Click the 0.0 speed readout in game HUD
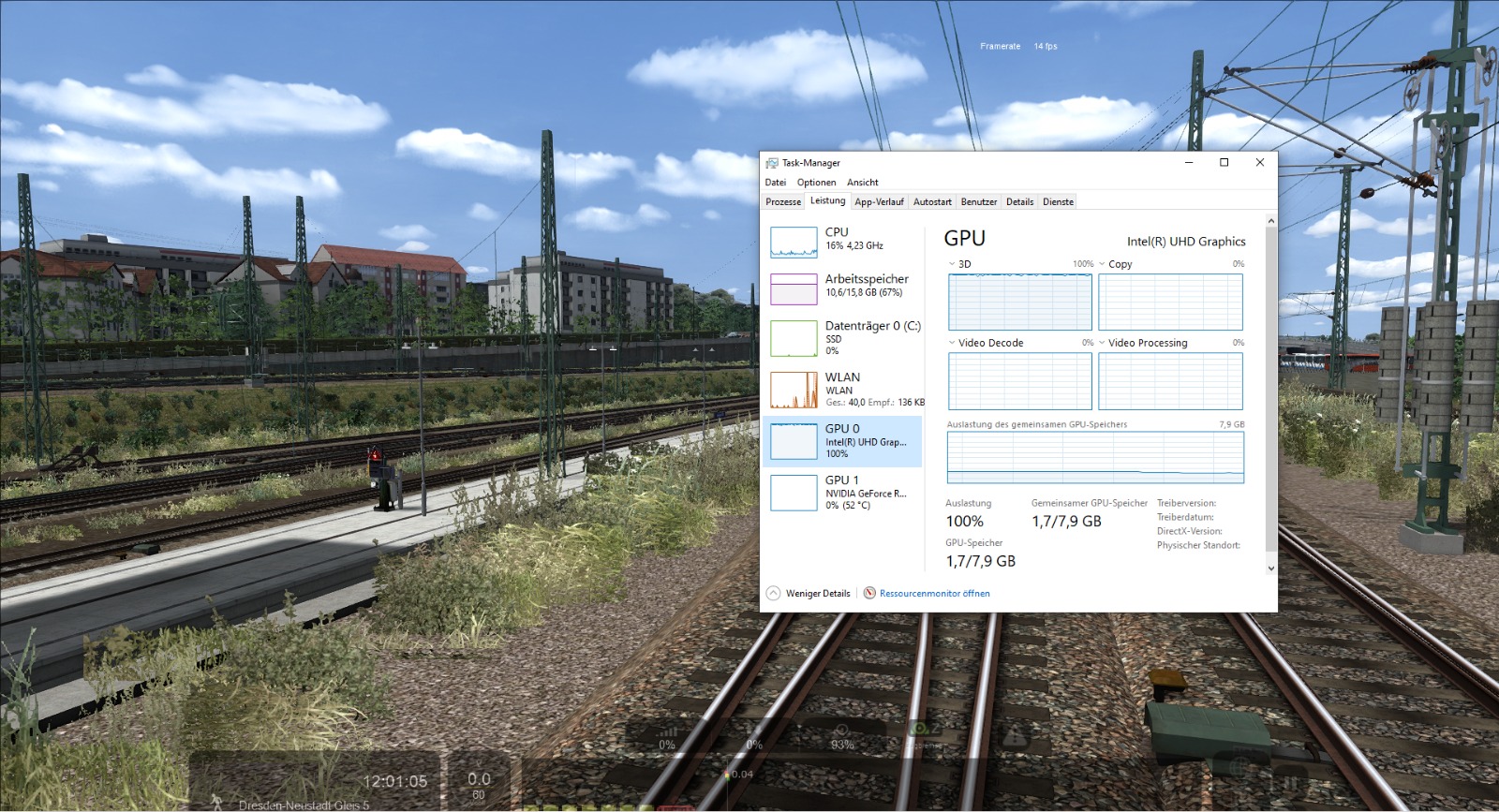 (479, 779)
